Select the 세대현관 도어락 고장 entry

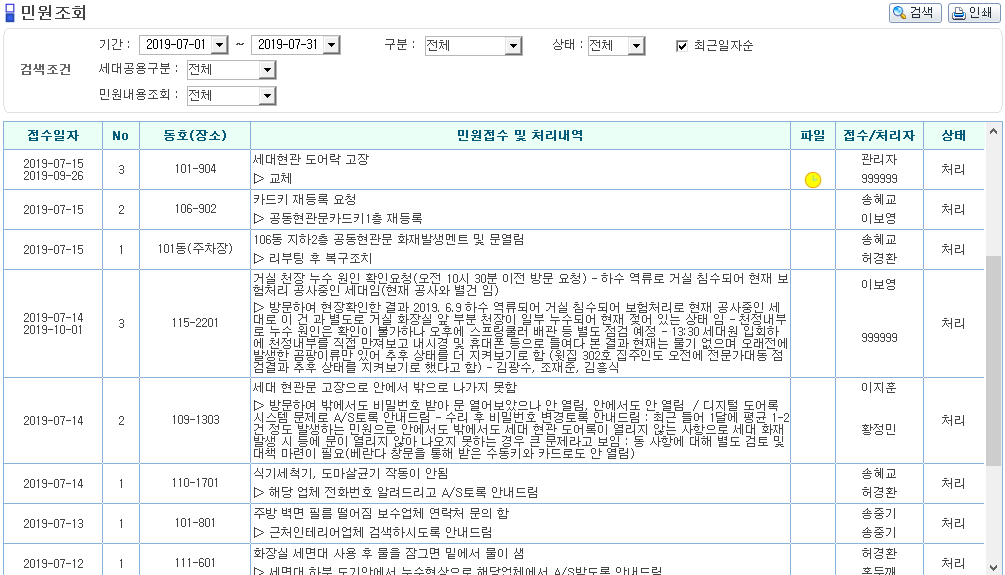click(x=311, y=160)
